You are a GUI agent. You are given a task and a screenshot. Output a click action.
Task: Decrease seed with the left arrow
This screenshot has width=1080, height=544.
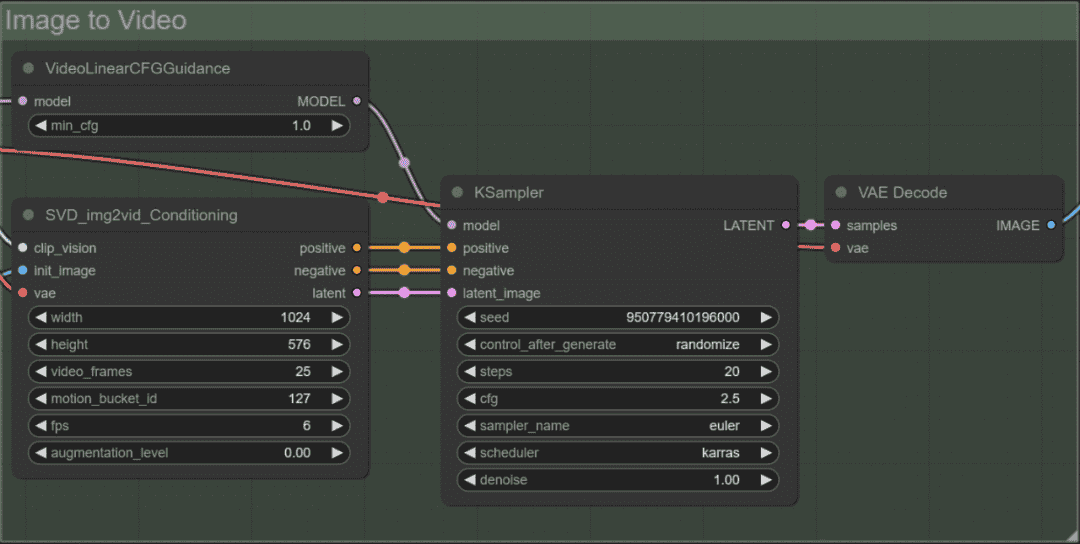click(470, 317)
